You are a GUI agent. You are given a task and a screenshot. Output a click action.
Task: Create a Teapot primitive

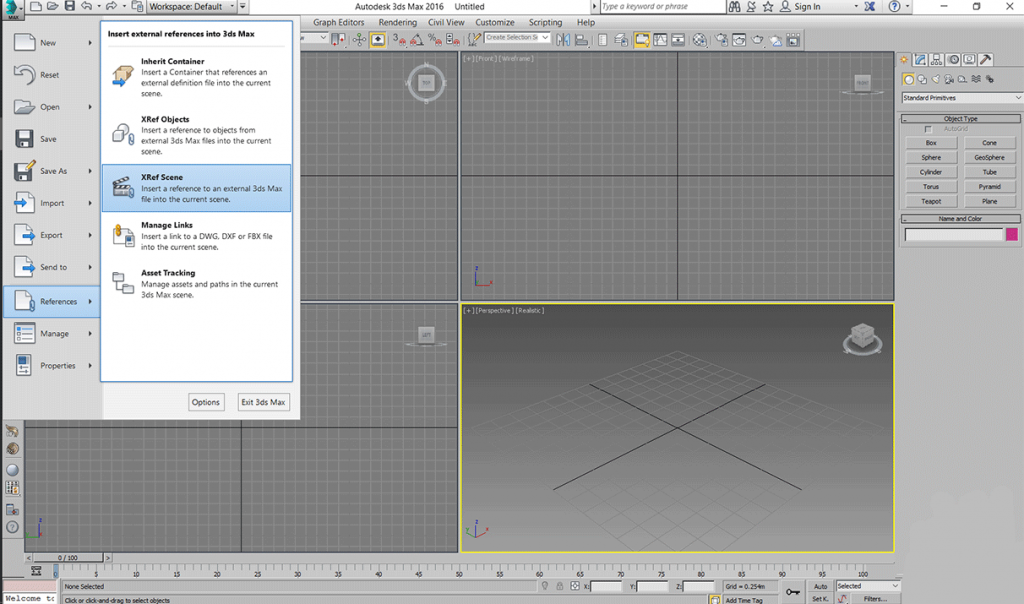[931, 201]
